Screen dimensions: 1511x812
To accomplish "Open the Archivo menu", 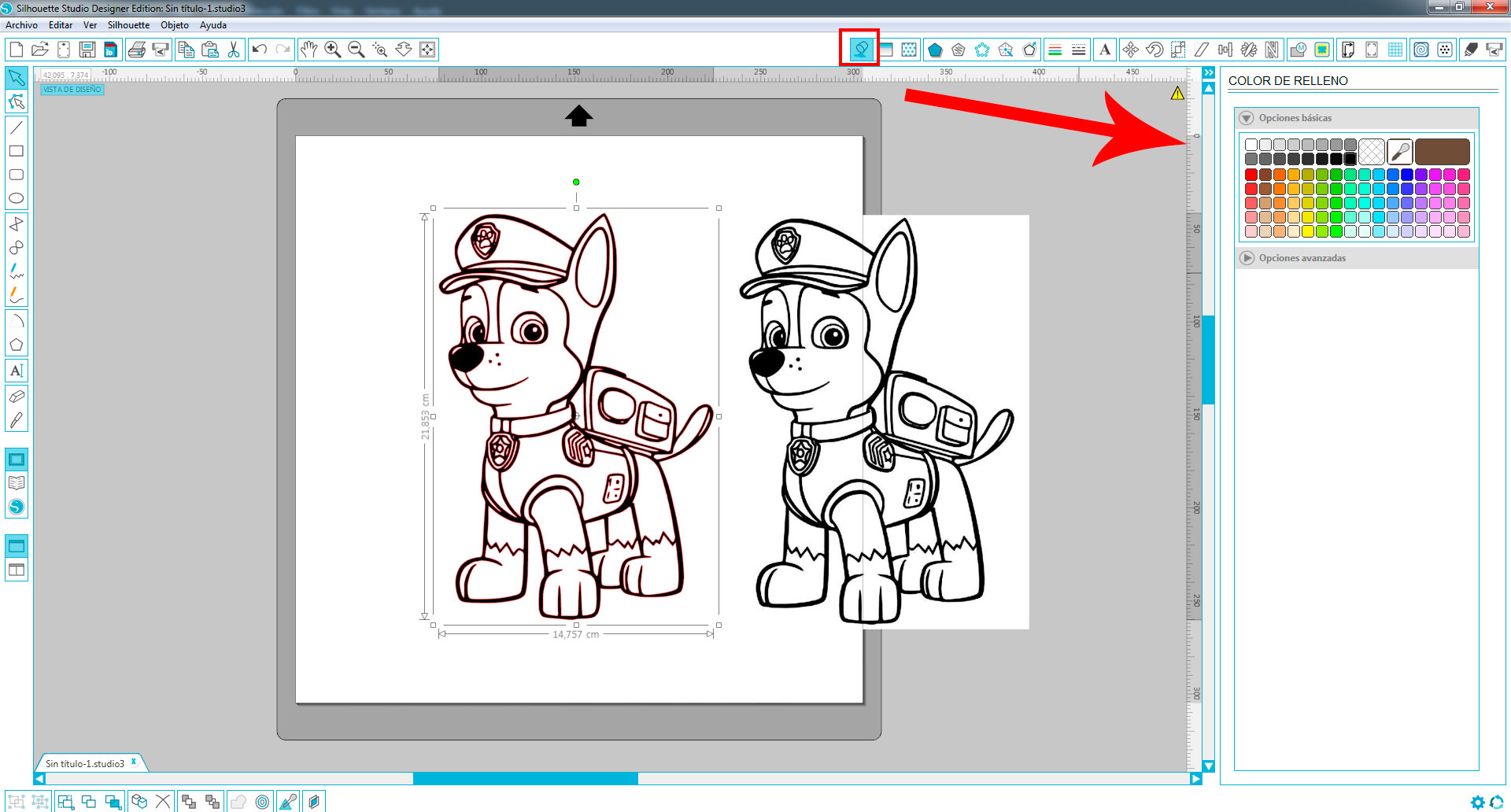I will click(22, 25).
